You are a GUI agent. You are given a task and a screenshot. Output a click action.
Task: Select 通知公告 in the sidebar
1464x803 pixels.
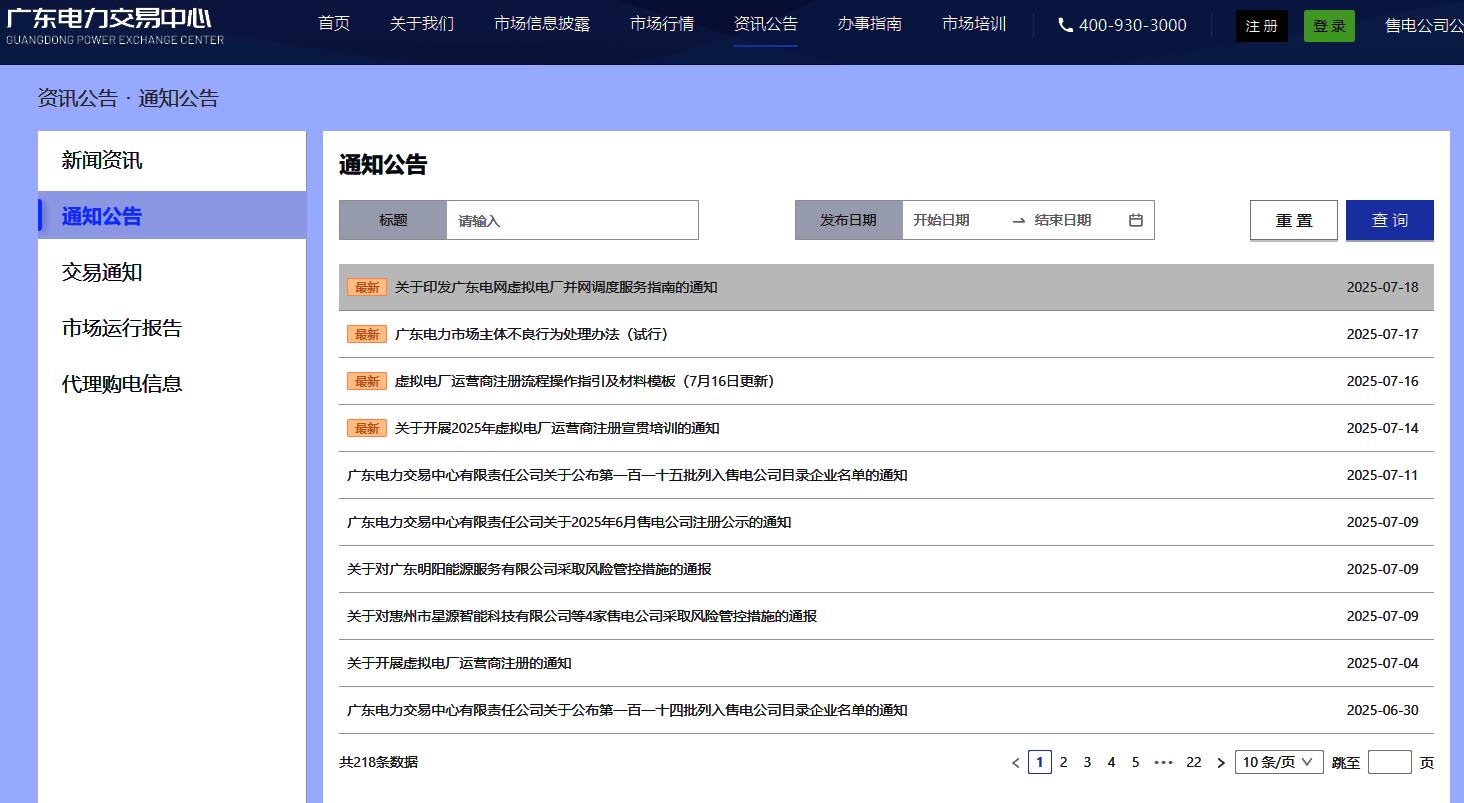(172, 216)
